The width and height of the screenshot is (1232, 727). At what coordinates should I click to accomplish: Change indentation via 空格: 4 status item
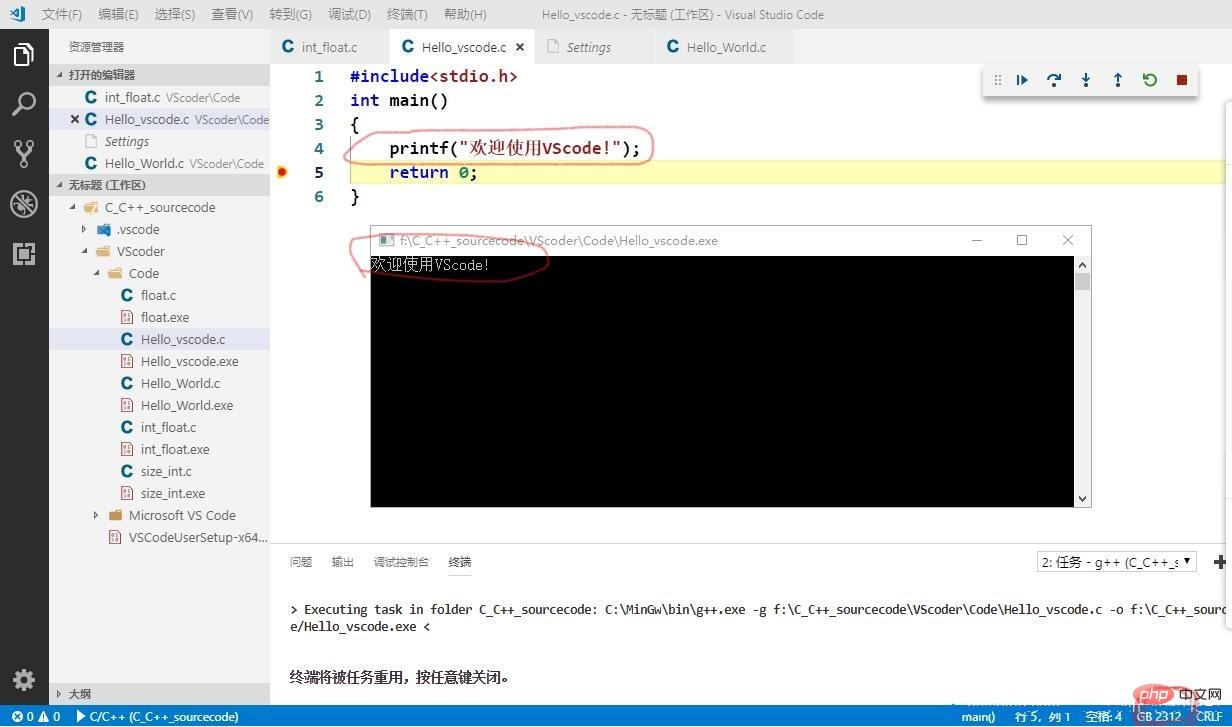pos(1104,716)
